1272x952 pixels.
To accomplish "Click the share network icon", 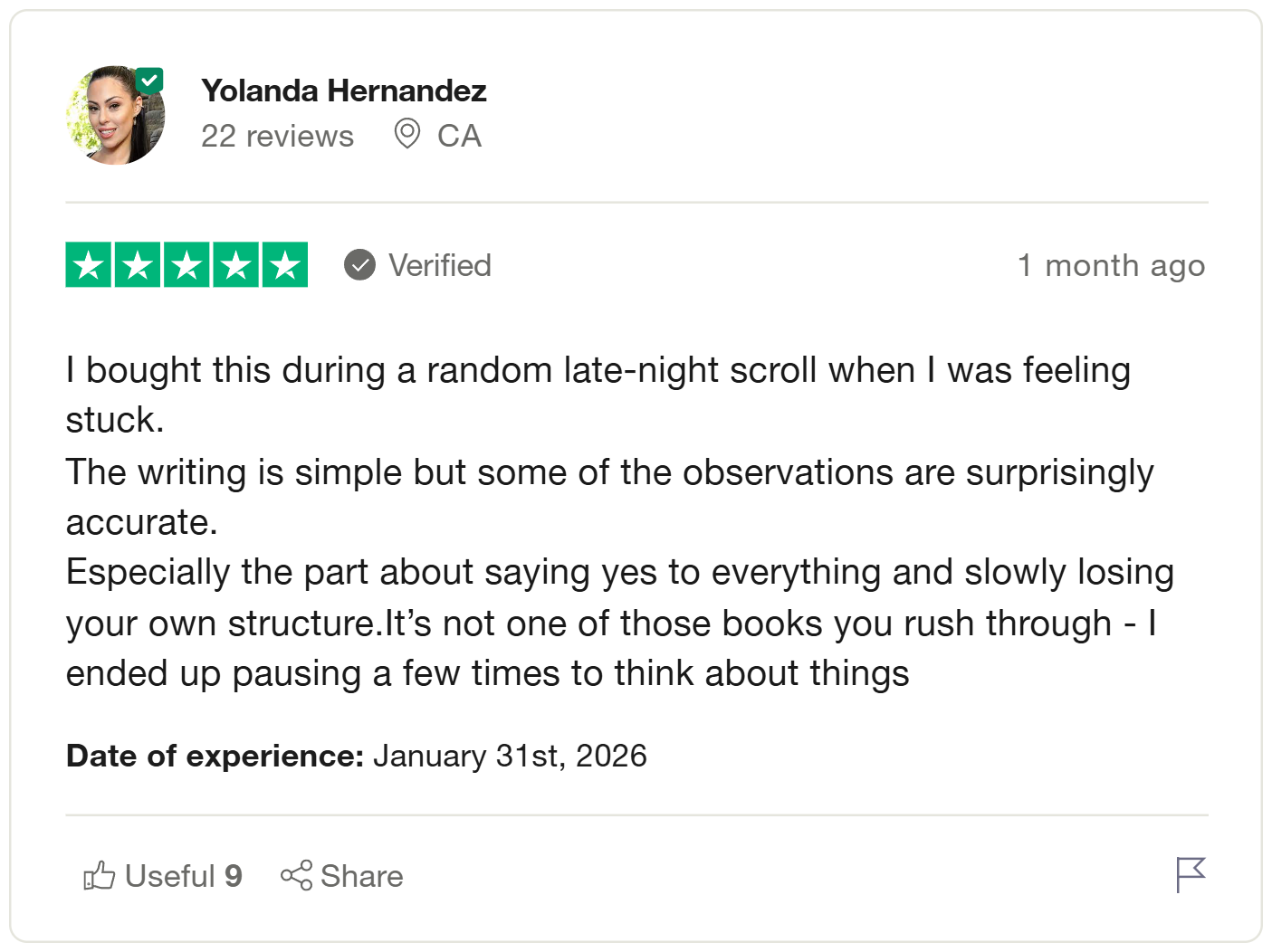I will 296,875.
